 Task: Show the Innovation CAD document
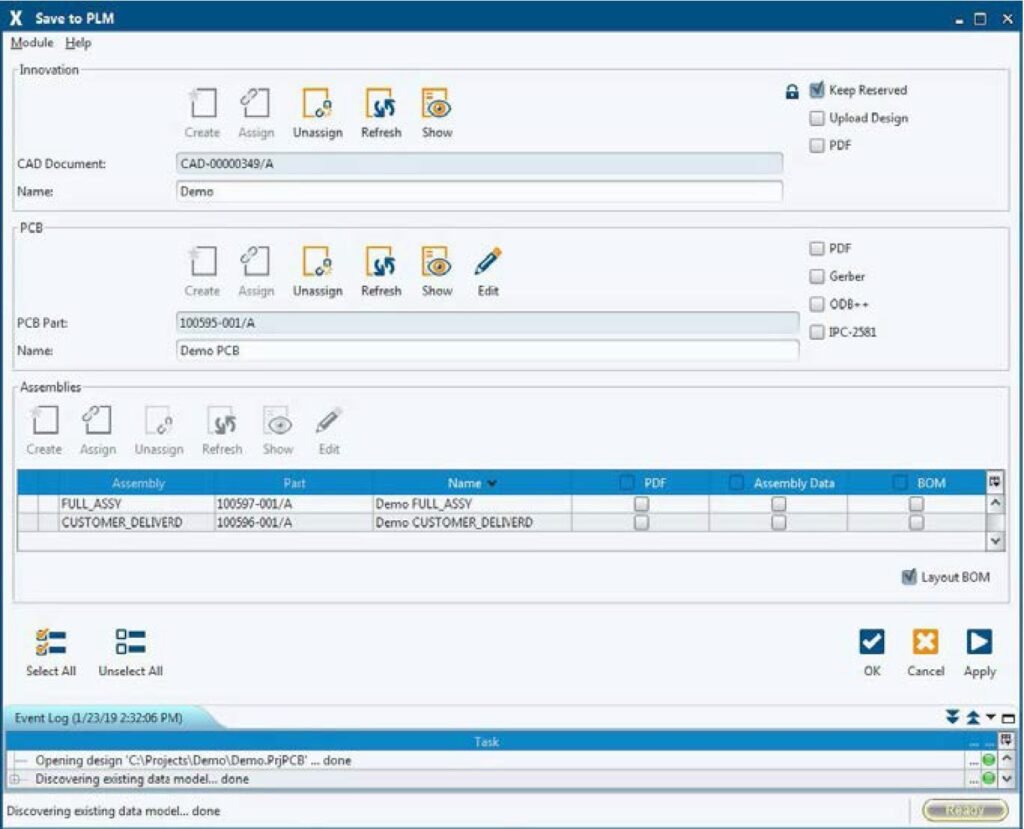pyautogui.click(x=437, y=105)
